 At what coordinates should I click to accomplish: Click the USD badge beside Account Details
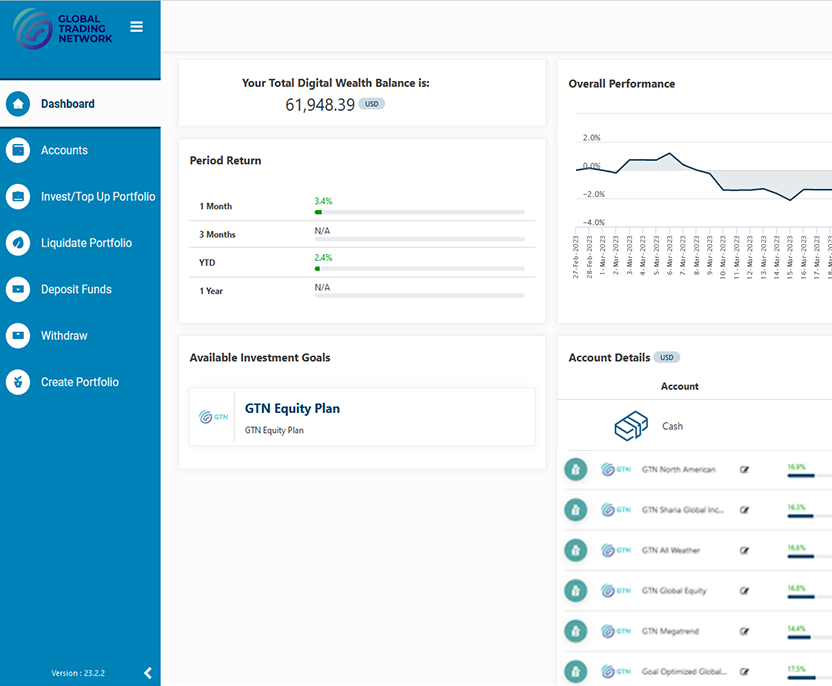point(666,358)
